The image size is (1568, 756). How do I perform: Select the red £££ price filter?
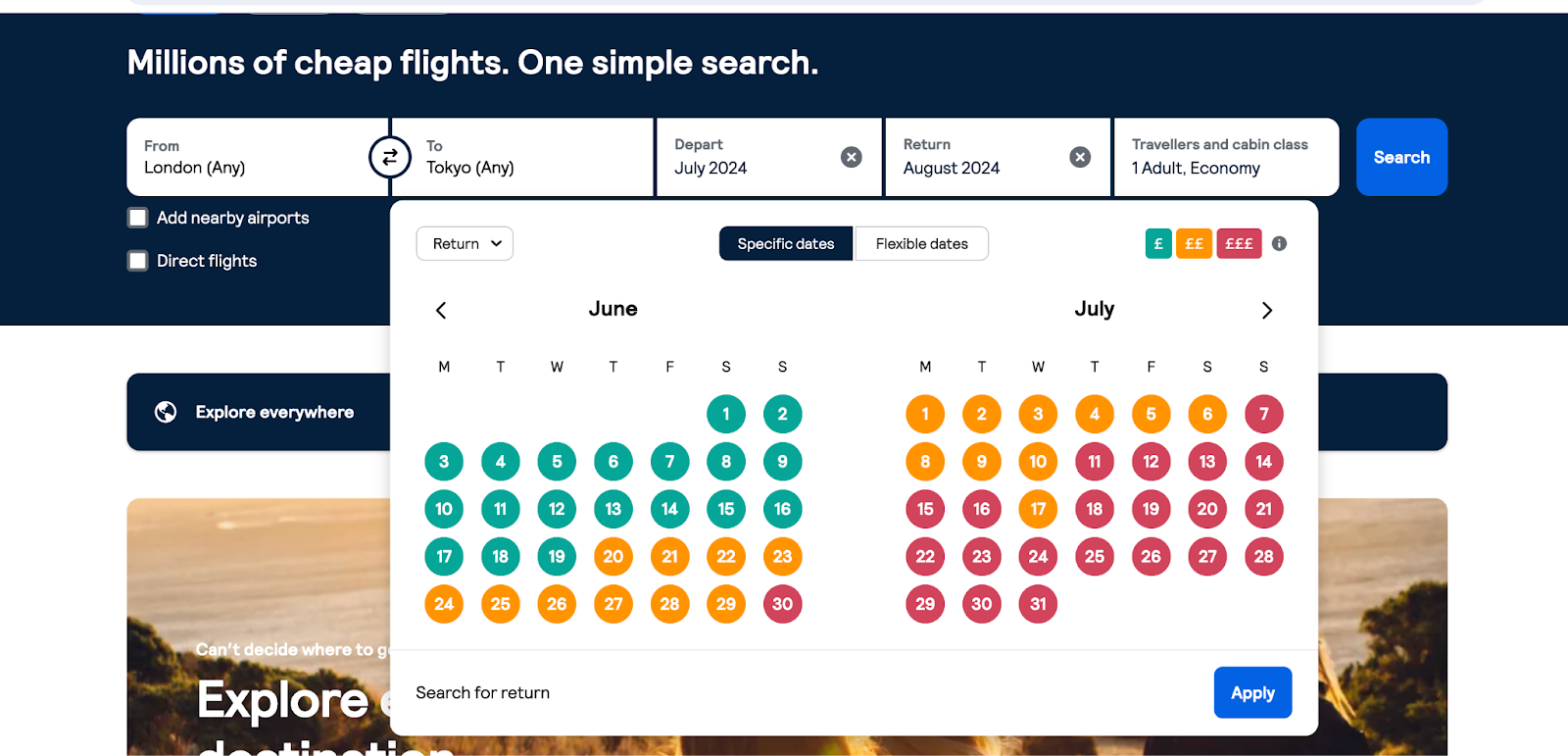coord(1239,243)
